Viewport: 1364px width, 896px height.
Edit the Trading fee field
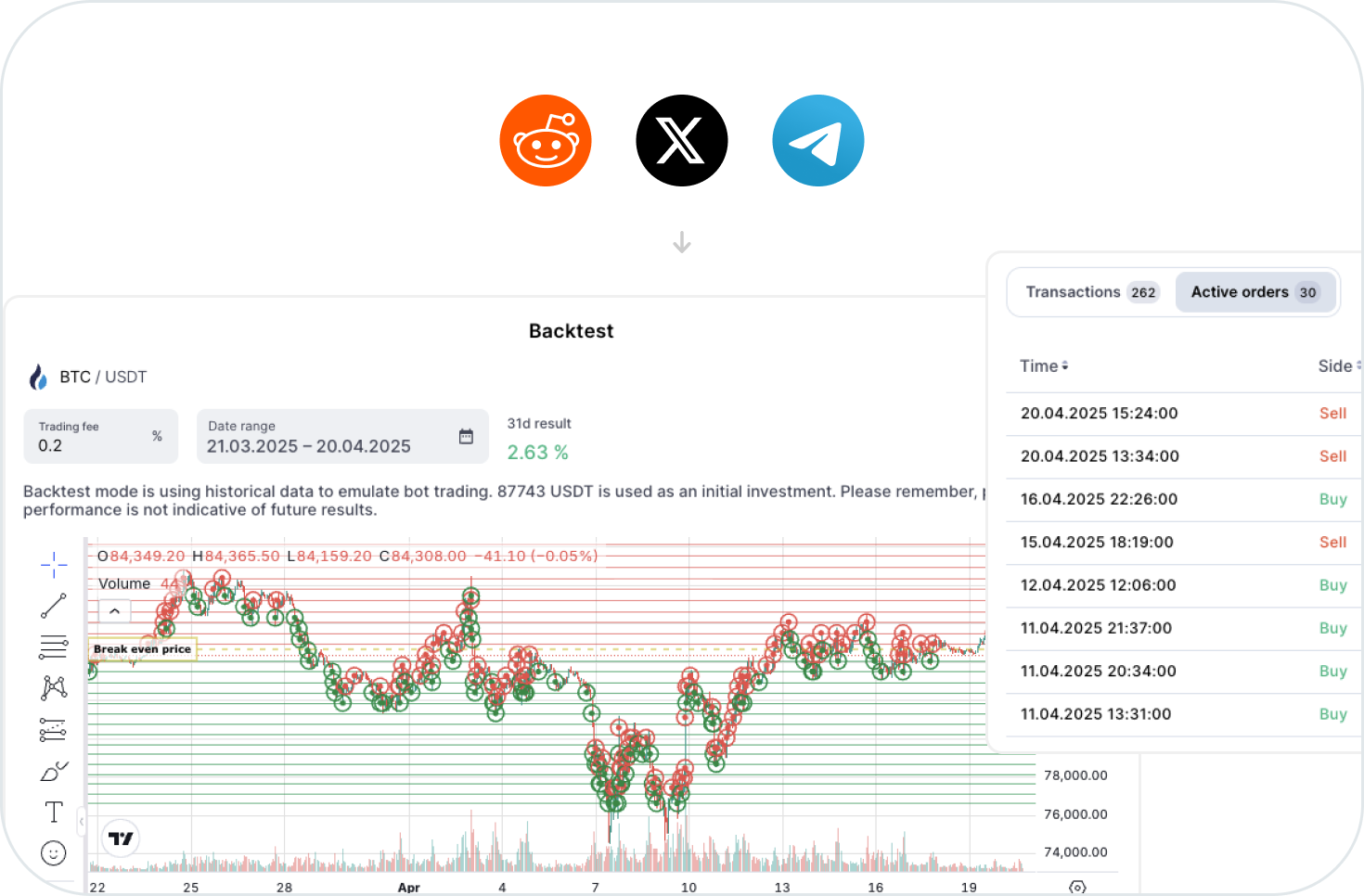point(100,436)
